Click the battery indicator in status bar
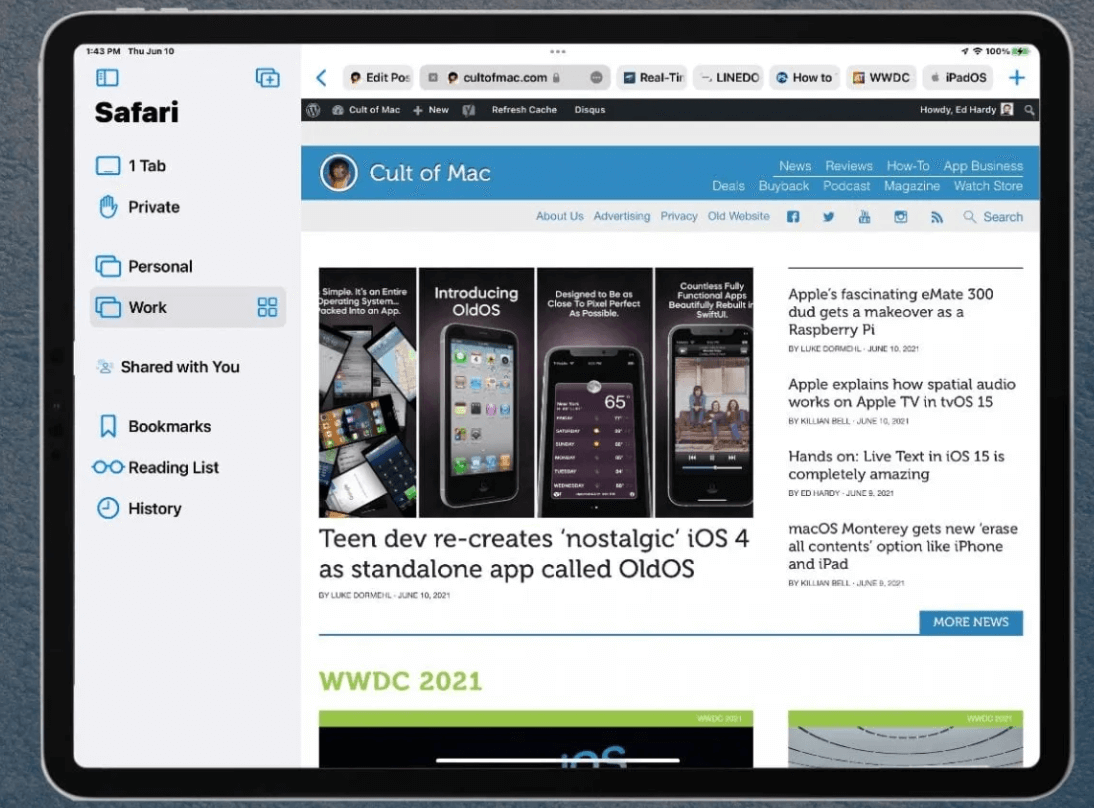The image size is (1094, 808). click(1020, 51)
